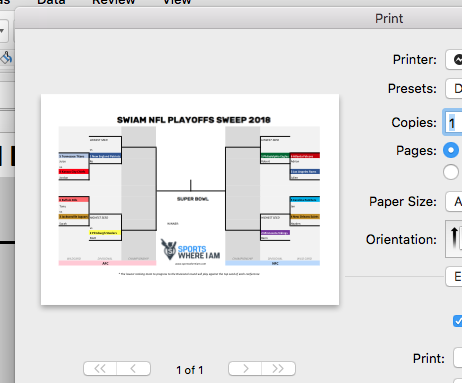
Task: Open the Data ribbon tab
Action: 51,2
